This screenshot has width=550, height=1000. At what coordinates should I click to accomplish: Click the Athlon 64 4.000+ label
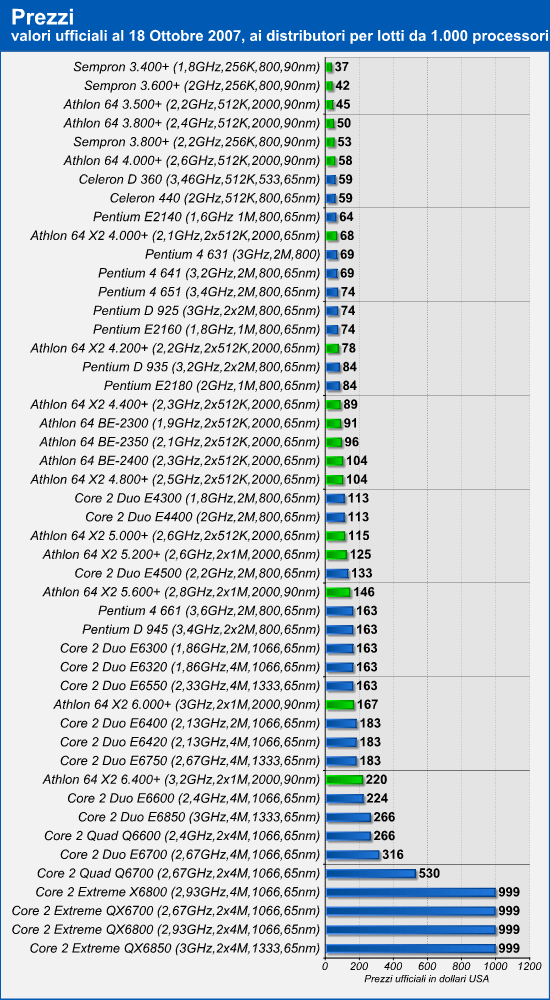point(191,160)
